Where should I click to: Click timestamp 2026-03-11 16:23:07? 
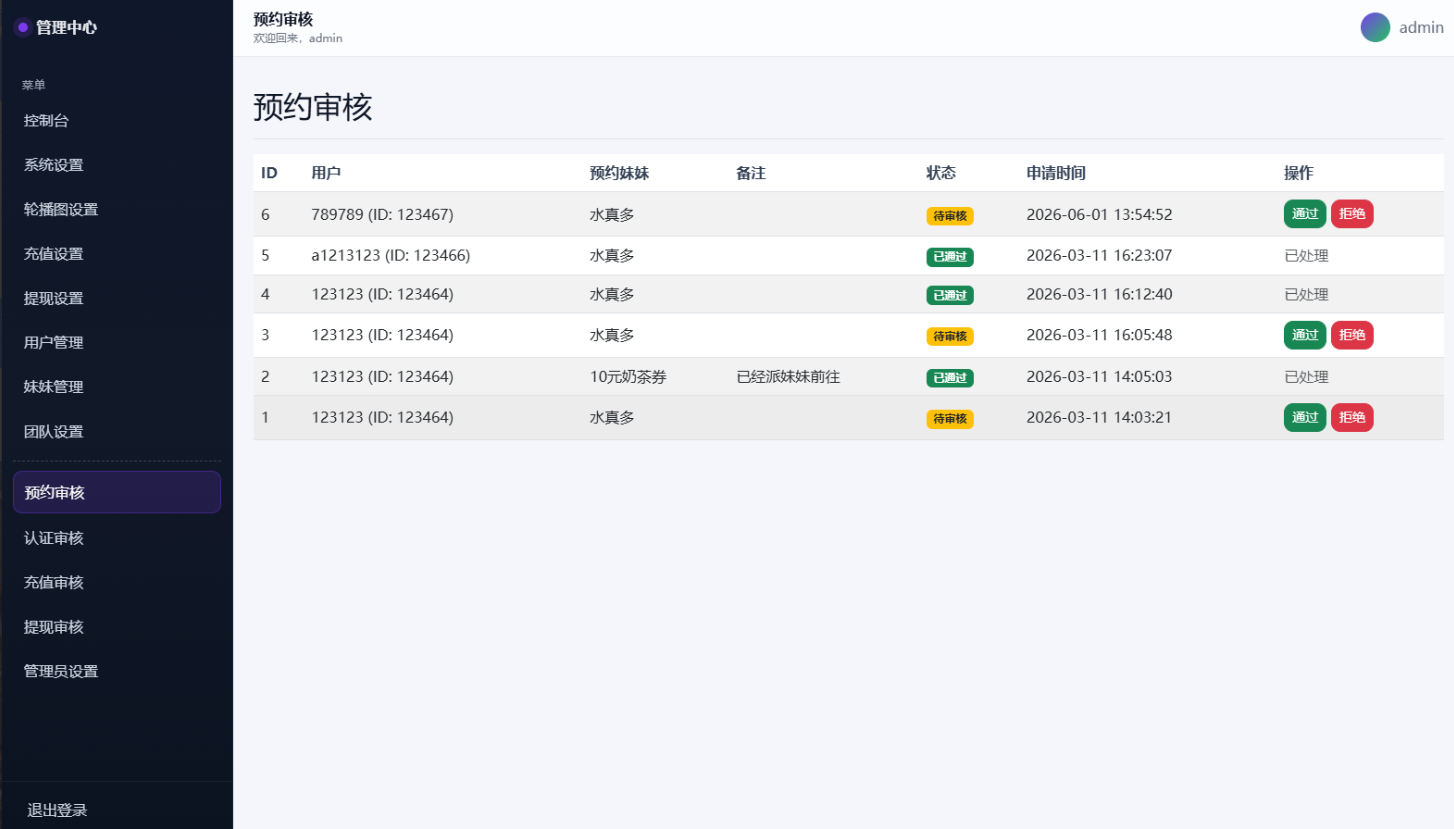(1099, 255)
